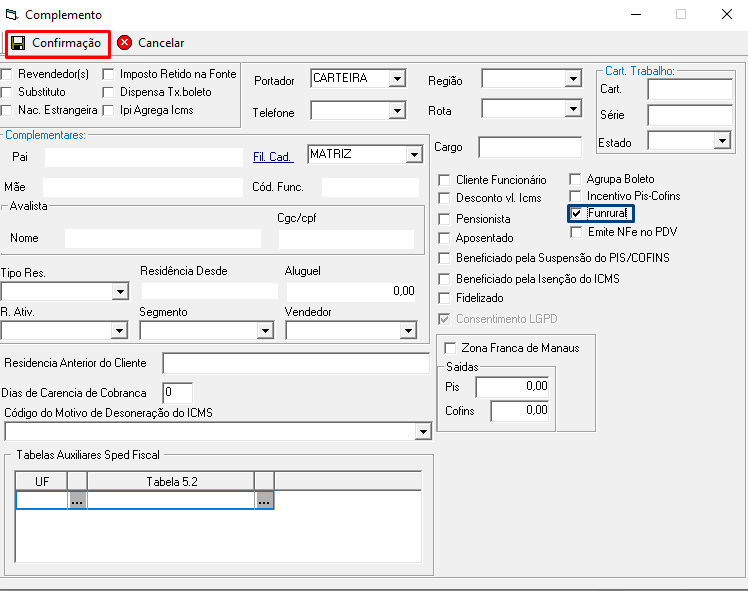This screenshot has width=748, height=591.
Task: Open the Estado dropdown
Action: coord(722,141)
